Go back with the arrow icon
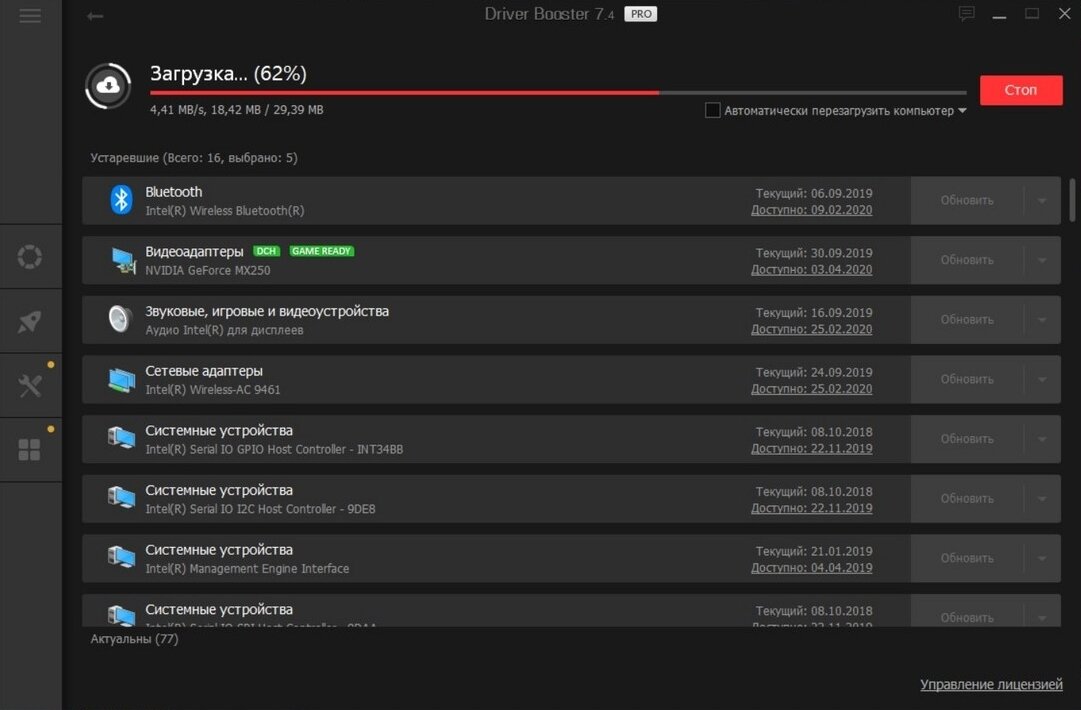Viewport: 1081px width, 710px height. [95, 16]
